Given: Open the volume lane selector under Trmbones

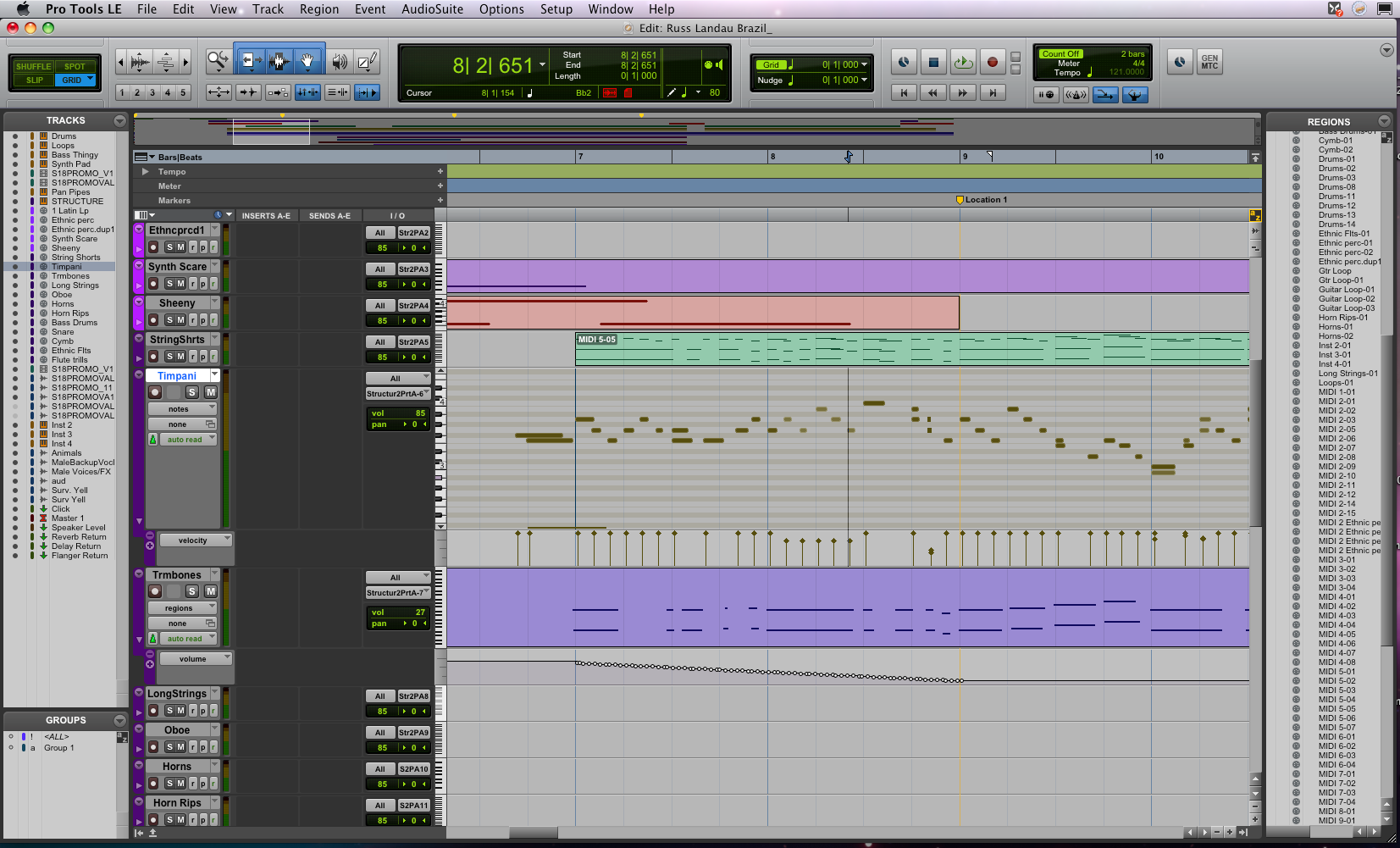Looking at the screenshot, I should pos(194,659).
